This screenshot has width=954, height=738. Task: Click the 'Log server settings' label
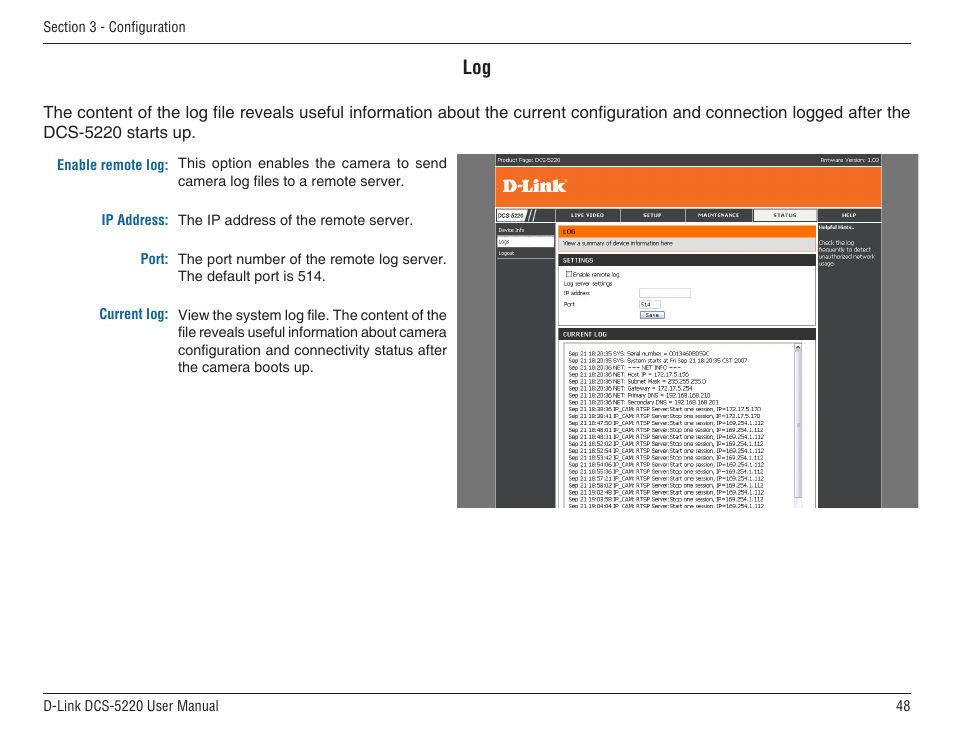[588, 284]
